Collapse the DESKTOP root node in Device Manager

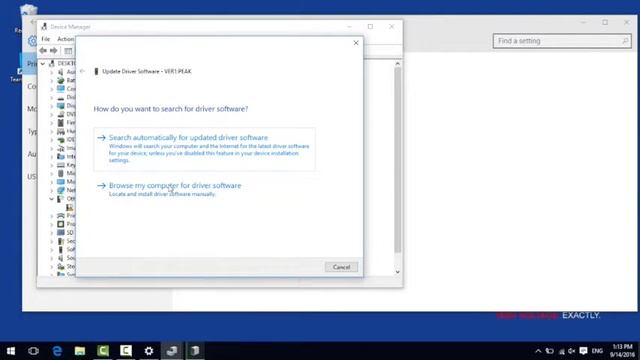pyautogui.click(x=43, y=64)
